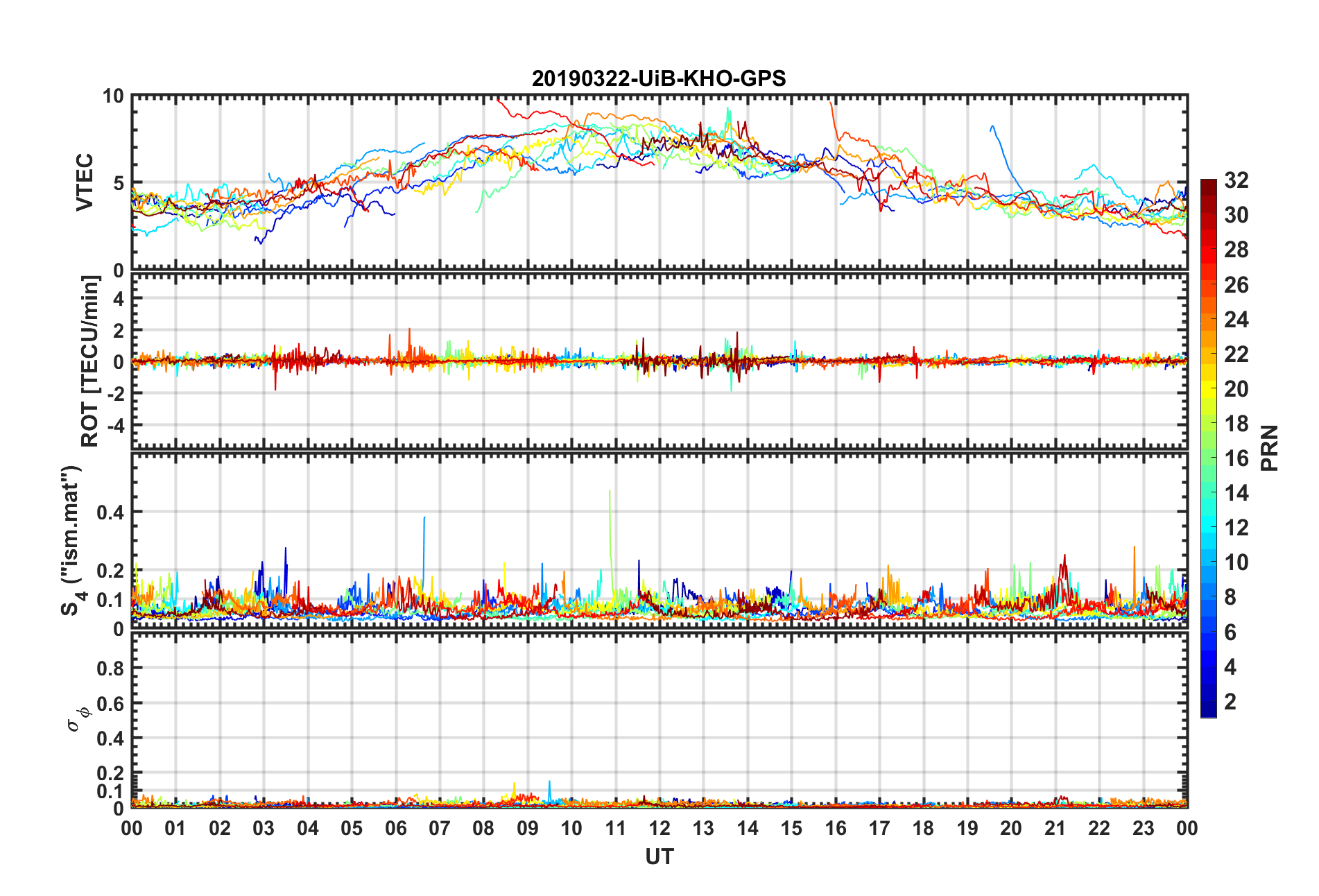Click x-axis hour tick 21
The height and width of the screenshot is (896, 1319).
[x=1055, y=828]
